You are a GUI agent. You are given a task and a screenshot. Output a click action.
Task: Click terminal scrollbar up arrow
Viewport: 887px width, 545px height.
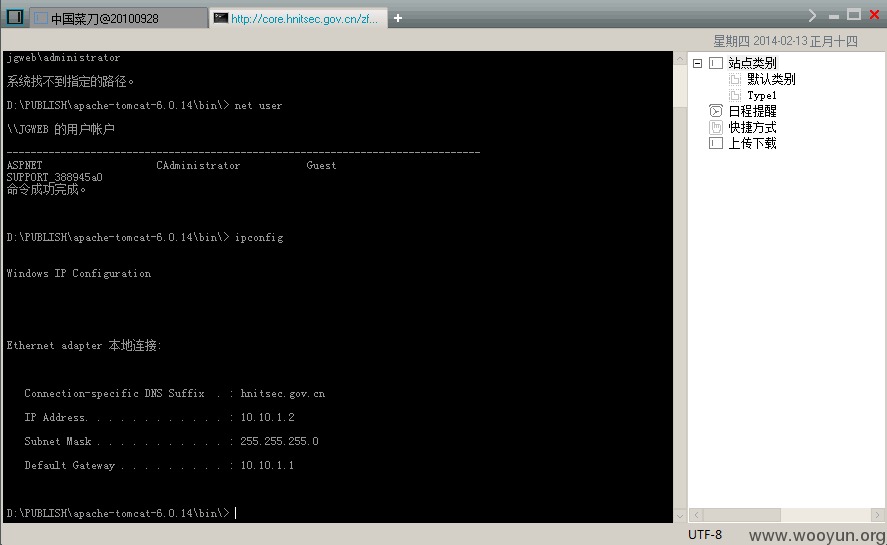coord(680,58)
